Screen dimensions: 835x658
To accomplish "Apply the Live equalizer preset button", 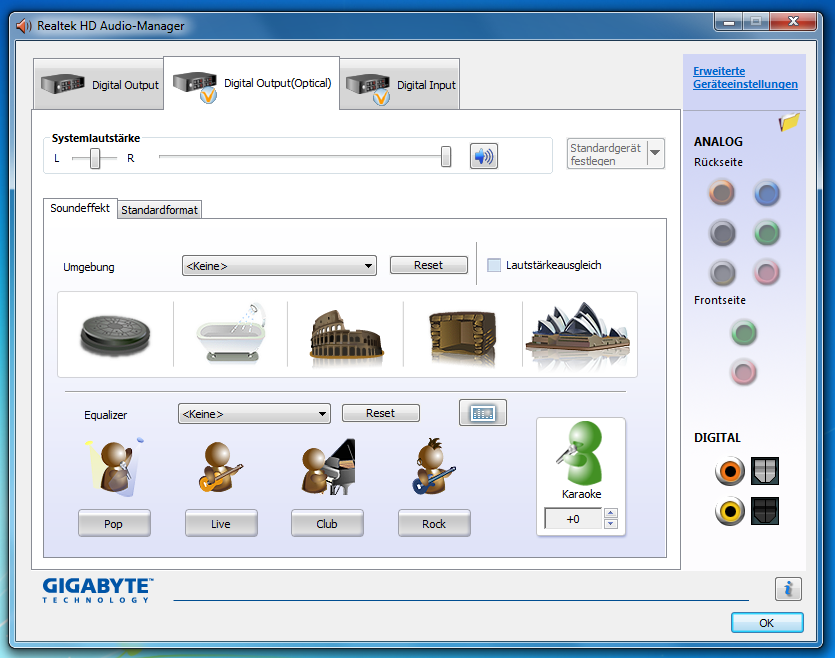I will click(x=221, y=523).
